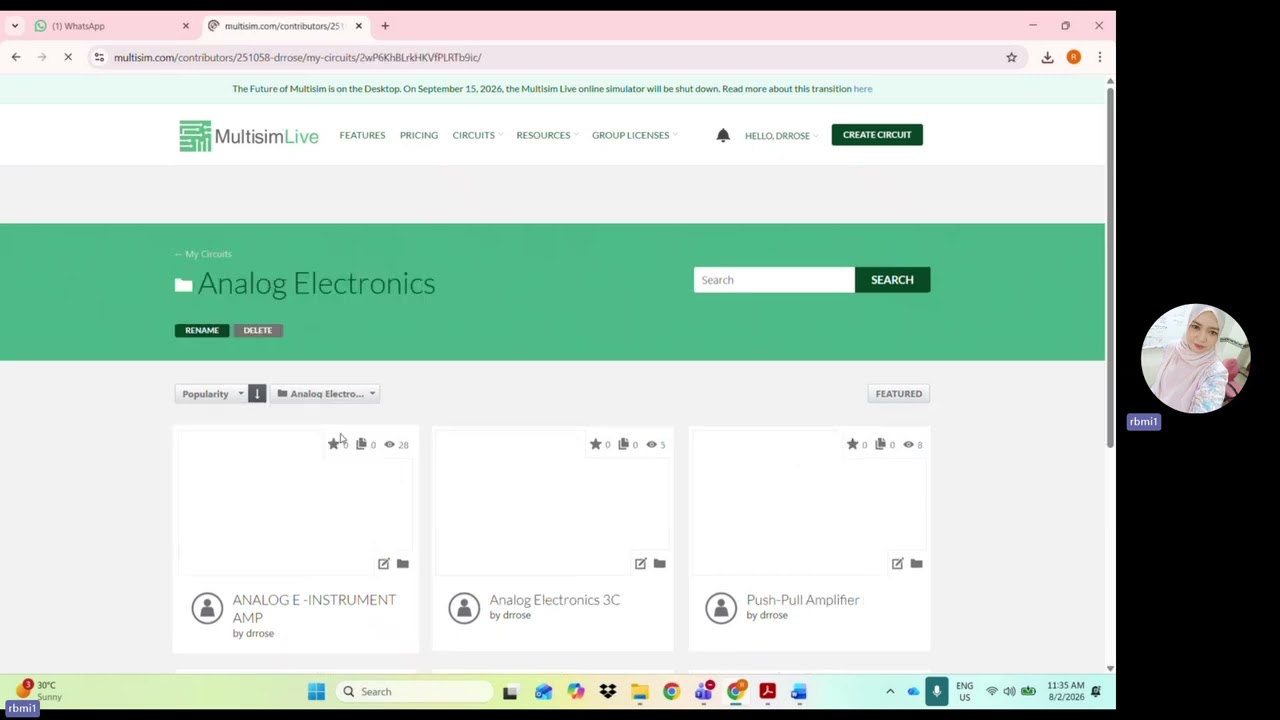
Task: Click views eye icon on Analog Electronics 3C card
Action: click(652, 444)
